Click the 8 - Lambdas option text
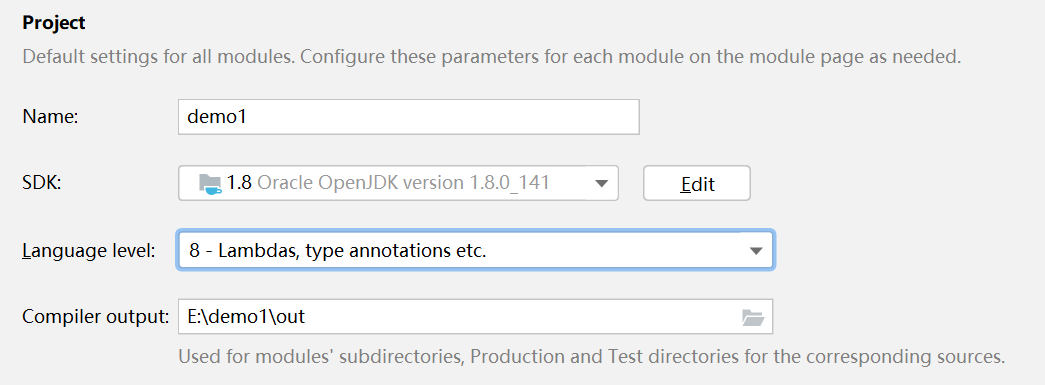Image resolution: width=1045 pixels, height=385 pixels. point(337,251)
